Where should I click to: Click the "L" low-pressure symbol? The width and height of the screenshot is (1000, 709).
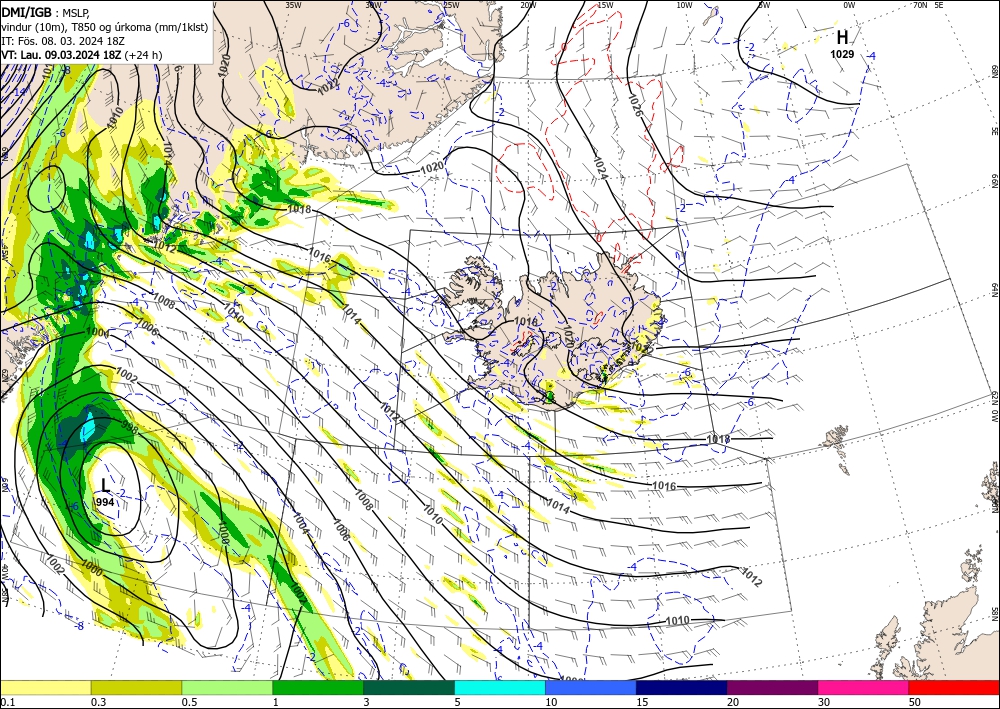(105, 486)
